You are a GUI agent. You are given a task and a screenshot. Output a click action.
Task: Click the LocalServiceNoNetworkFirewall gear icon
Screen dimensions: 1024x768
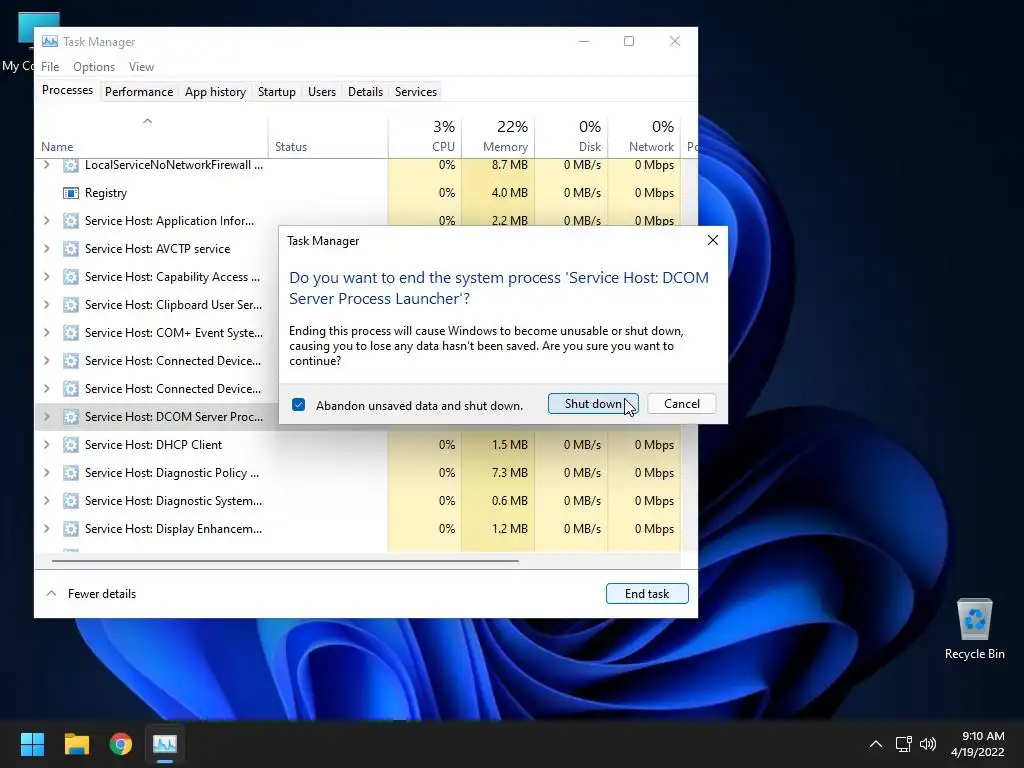[x=71, y=165]
